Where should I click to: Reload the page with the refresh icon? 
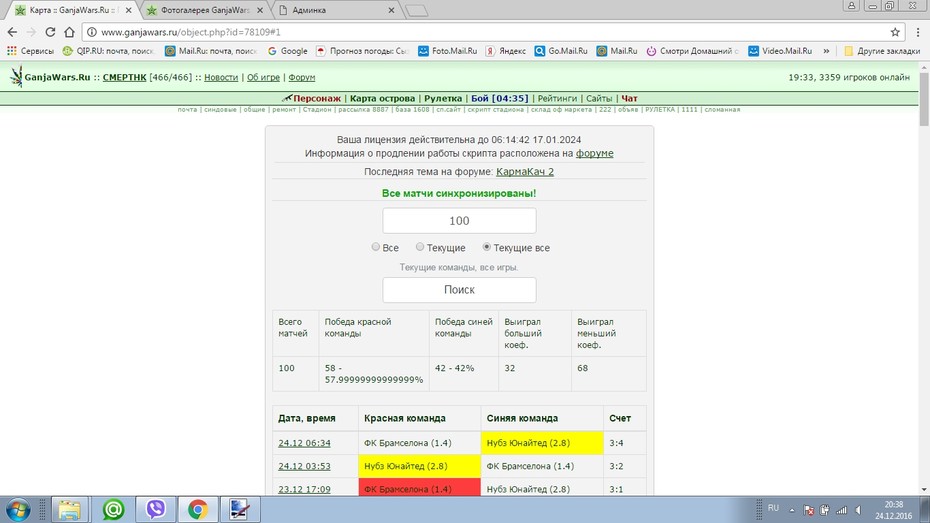[x=50, y=32]
